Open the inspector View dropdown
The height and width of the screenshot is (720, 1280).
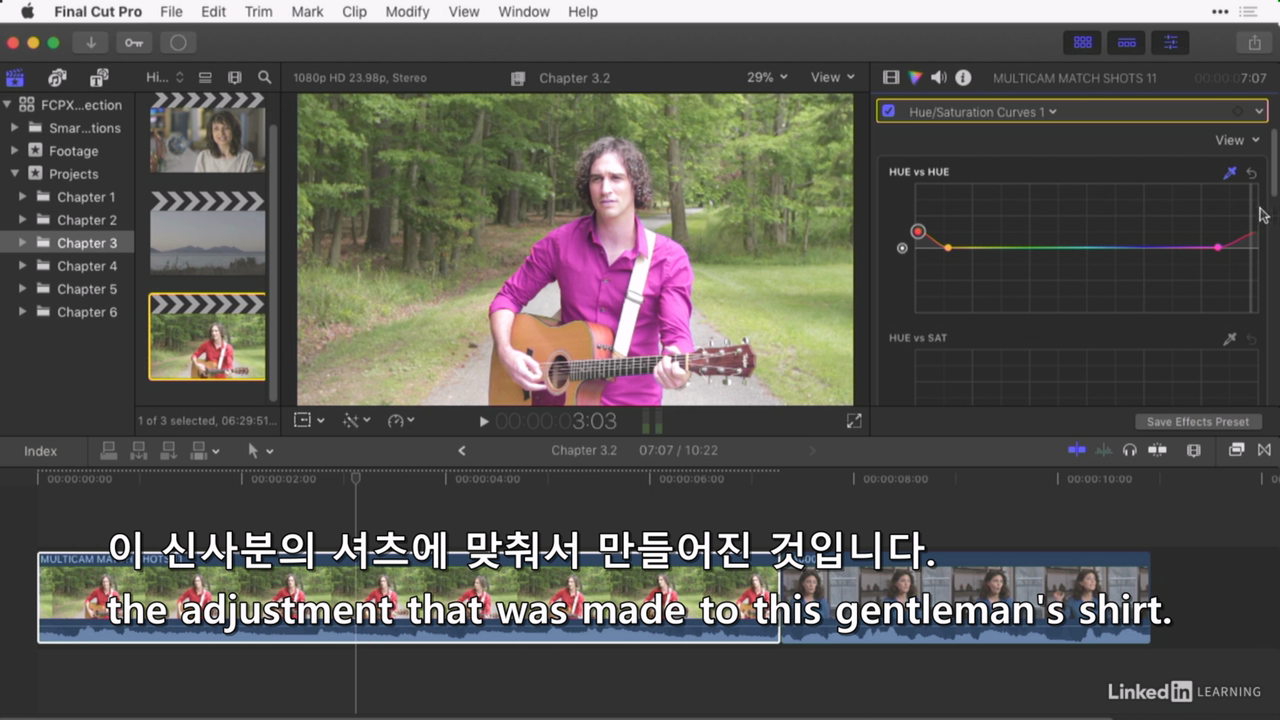tap(1237, 140)
